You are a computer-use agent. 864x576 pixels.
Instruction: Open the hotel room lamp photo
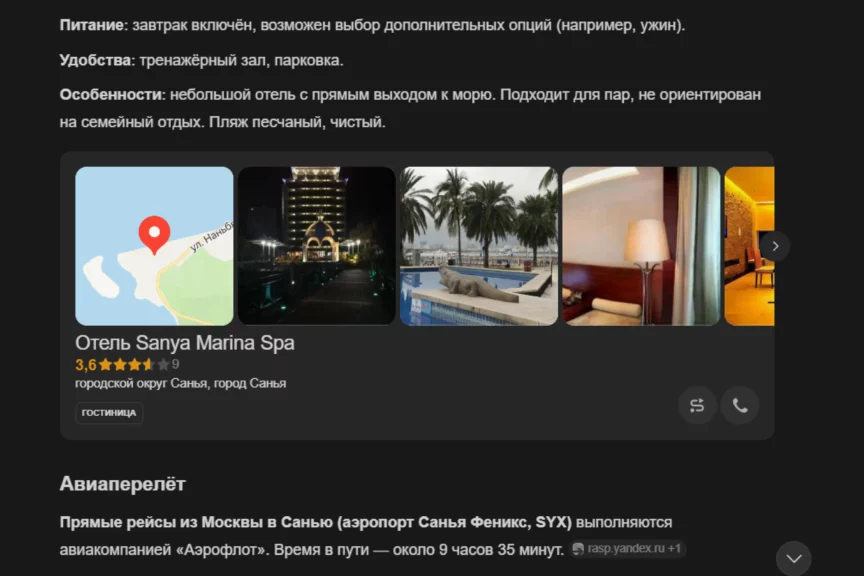click(x=641, y=246)
